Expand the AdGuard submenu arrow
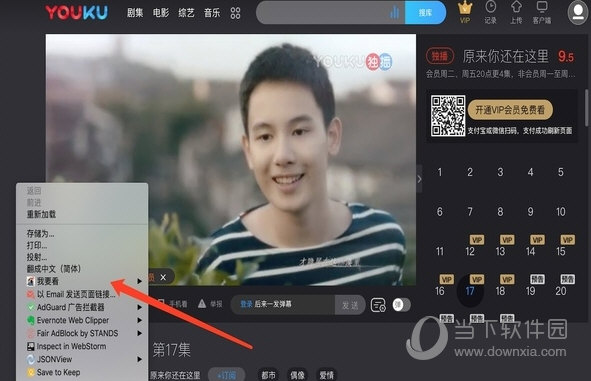 pos(139,307)
